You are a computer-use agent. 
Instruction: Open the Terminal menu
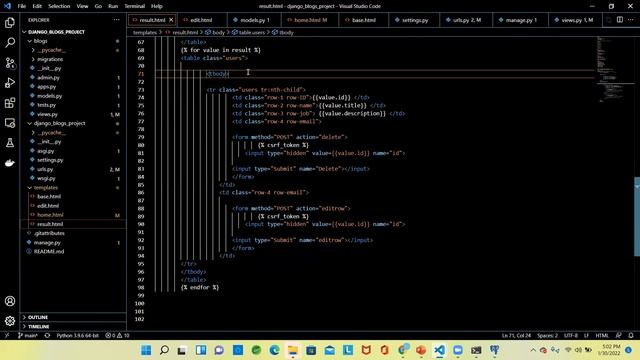135,6
